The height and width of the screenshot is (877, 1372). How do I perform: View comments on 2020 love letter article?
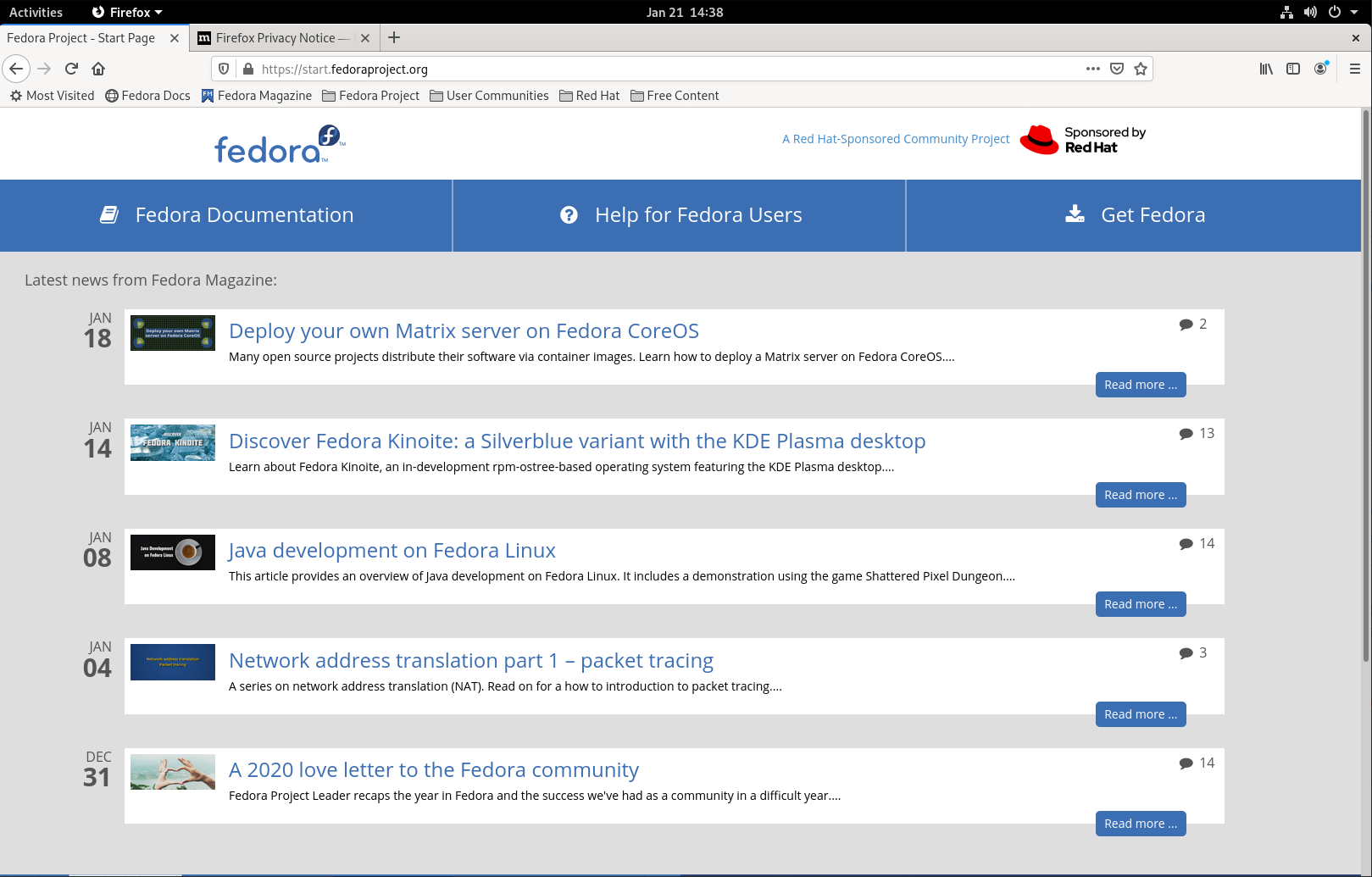[x=1197, y=763]
